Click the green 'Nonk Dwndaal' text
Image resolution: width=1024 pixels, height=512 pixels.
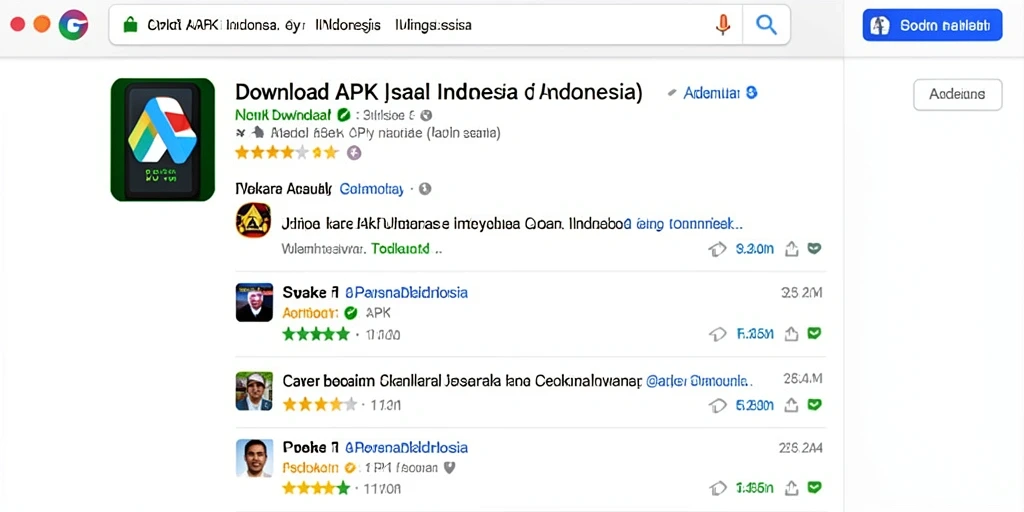click(x=283, y=115)
